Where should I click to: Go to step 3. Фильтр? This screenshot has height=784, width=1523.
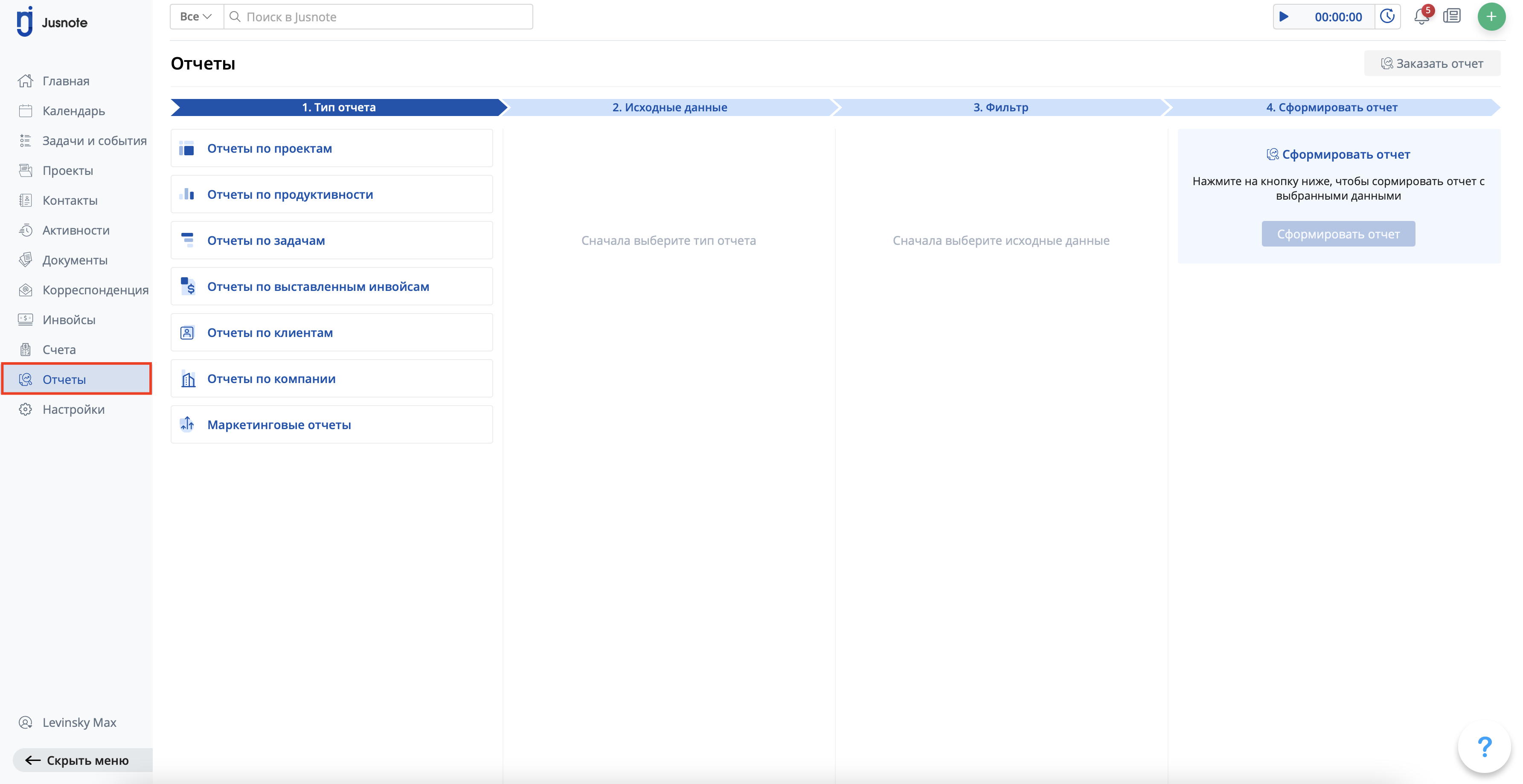[x=1000, y=107]
